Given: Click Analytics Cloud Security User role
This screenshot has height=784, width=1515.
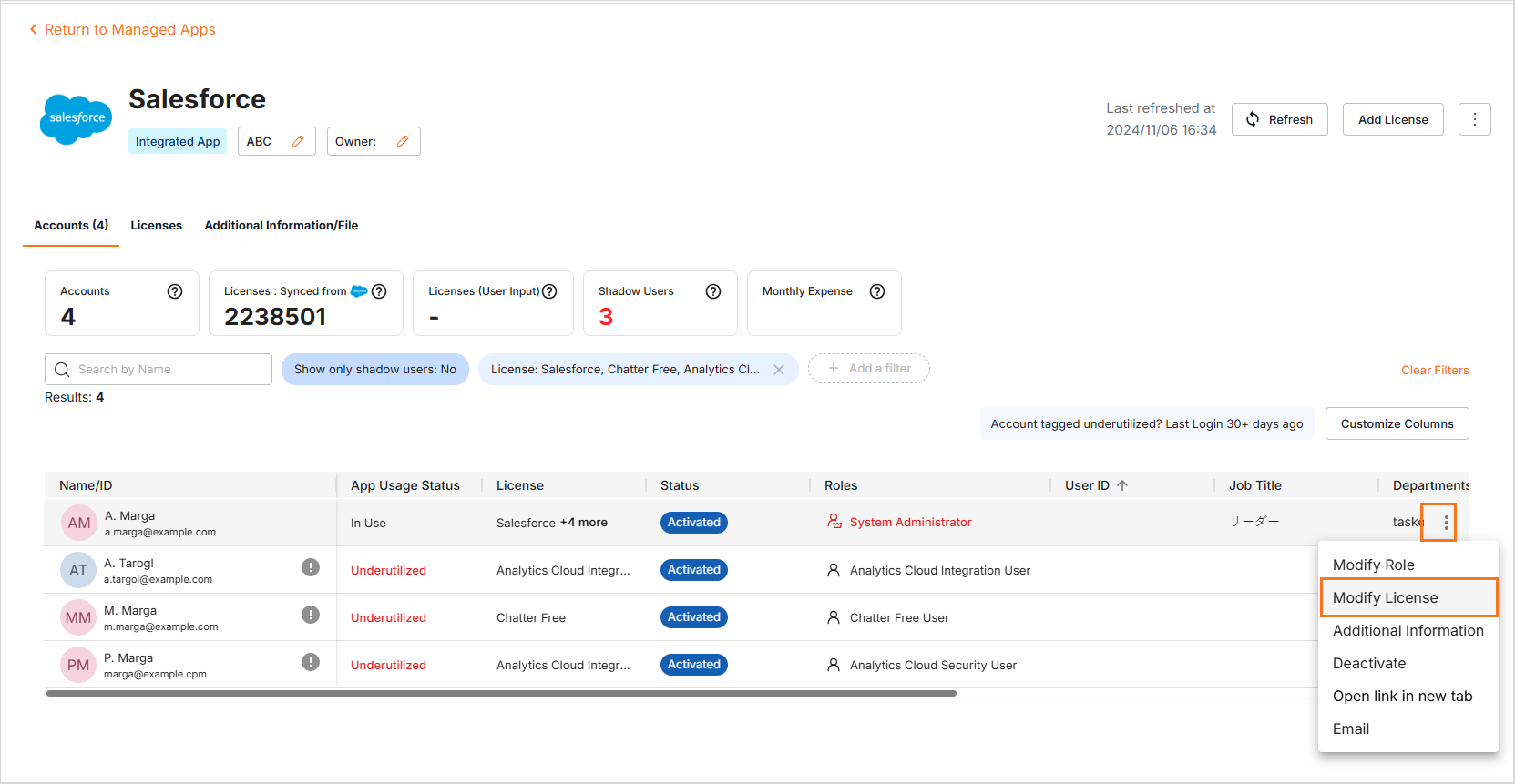Looking at the screenshot, I should coord(933,665).
